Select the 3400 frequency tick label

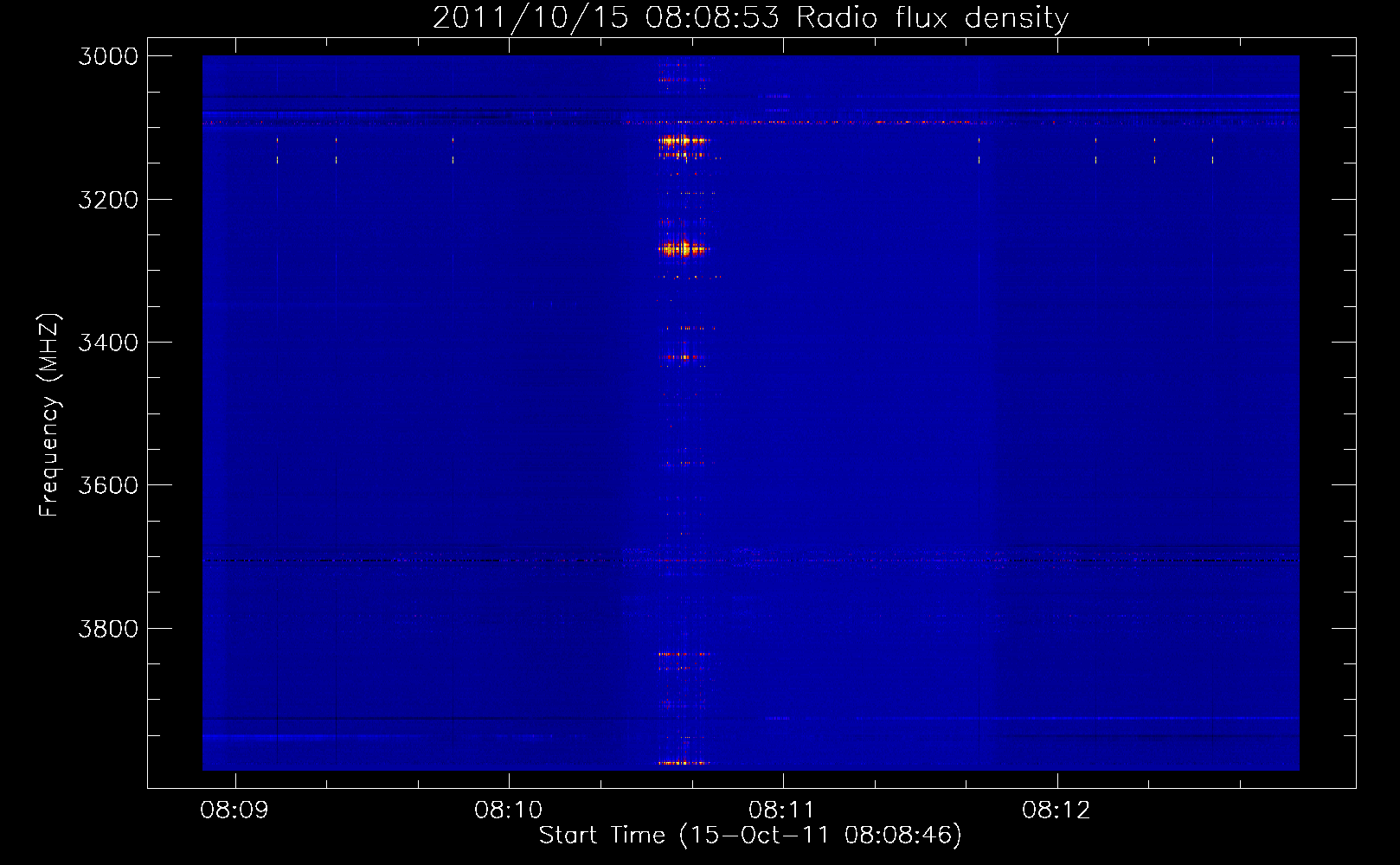[x=108, y=343]
